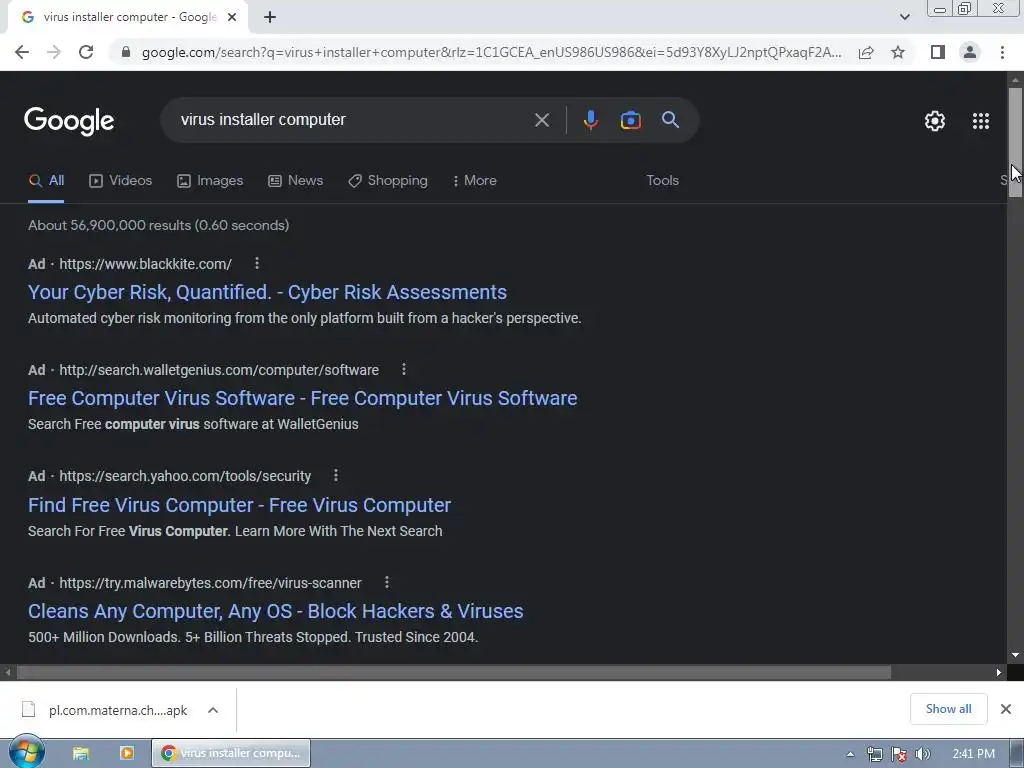The width and height of the screenshot is (1024, 768).
Task: Open options menu for walletgenius ad
Action: (404, 370)
